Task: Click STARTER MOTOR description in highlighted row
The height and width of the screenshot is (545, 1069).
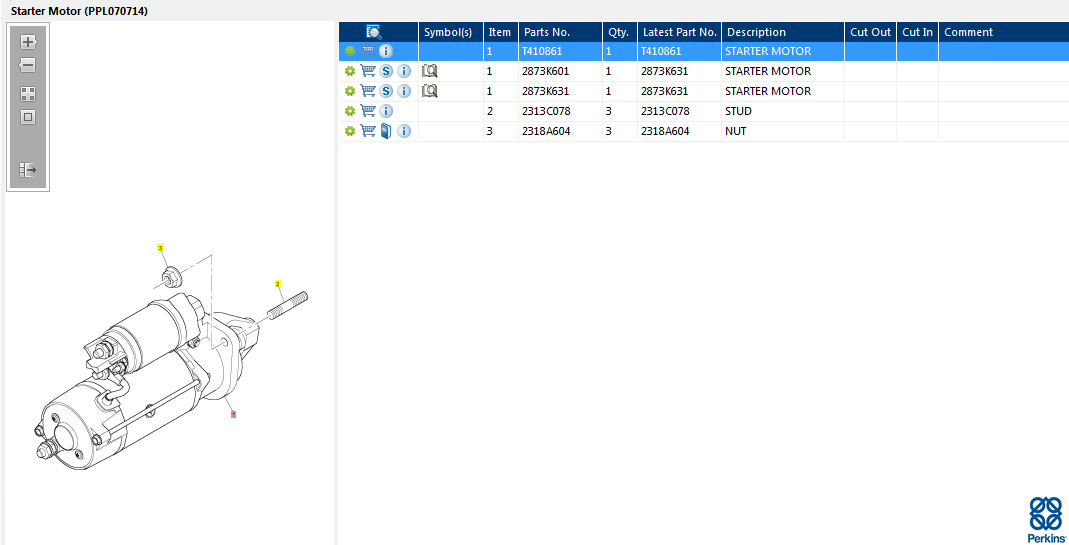Action: click(x=768, y=51)
